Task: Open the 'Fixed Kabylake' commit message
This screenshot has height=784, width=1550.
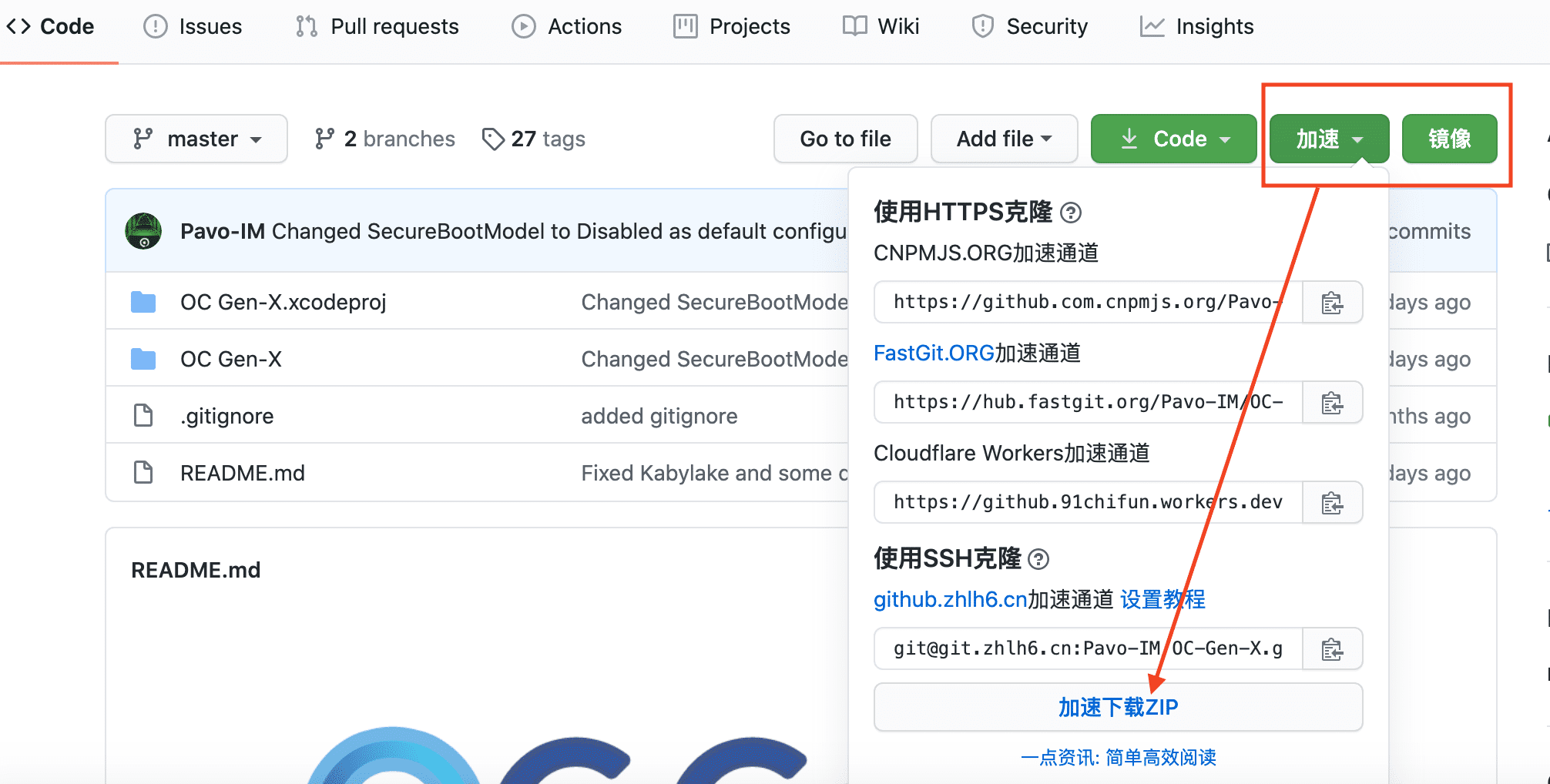Action: (714, 473)
